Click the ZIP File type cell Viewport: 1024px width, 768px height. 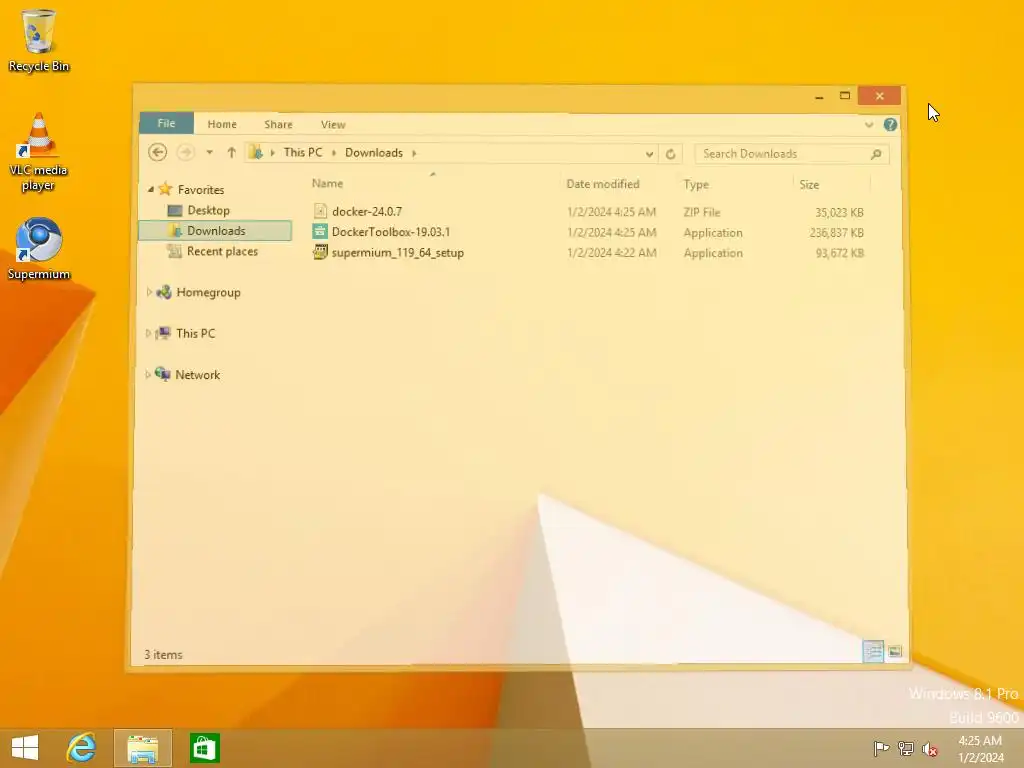702,212
